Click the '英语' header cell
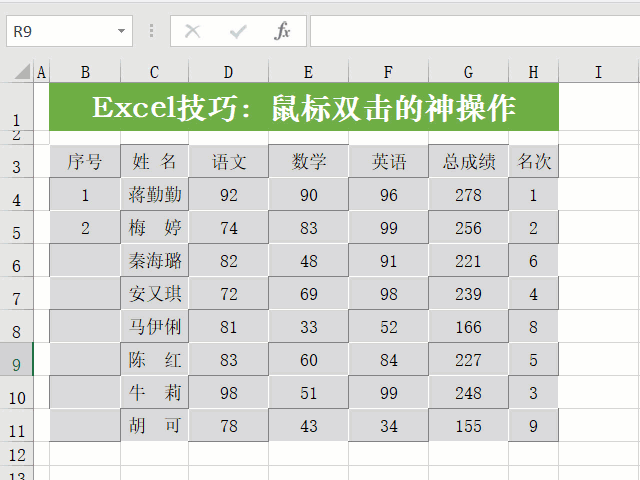640x480 pixels. (388, 161)
